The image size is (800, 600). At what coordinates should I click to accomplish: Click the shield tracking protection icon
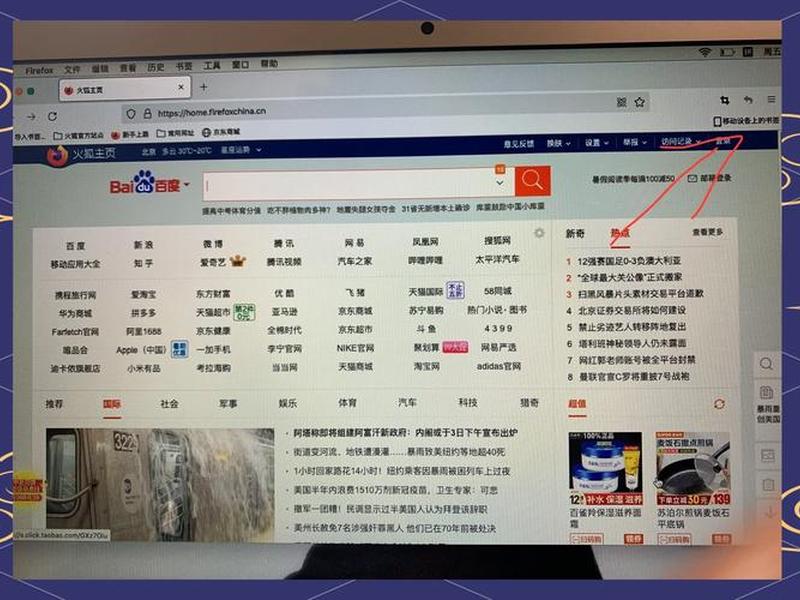point(131,114)
